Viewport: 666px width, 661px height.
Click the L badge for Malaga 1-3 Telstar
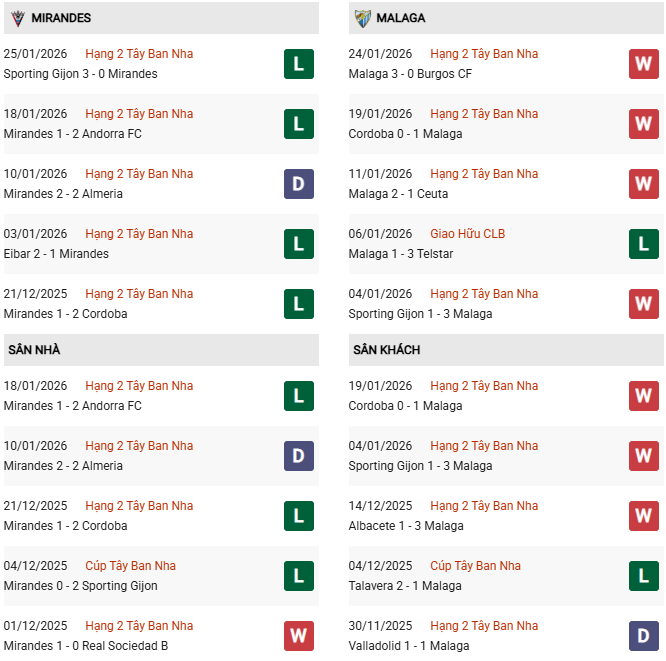click(x=643, y=244)
